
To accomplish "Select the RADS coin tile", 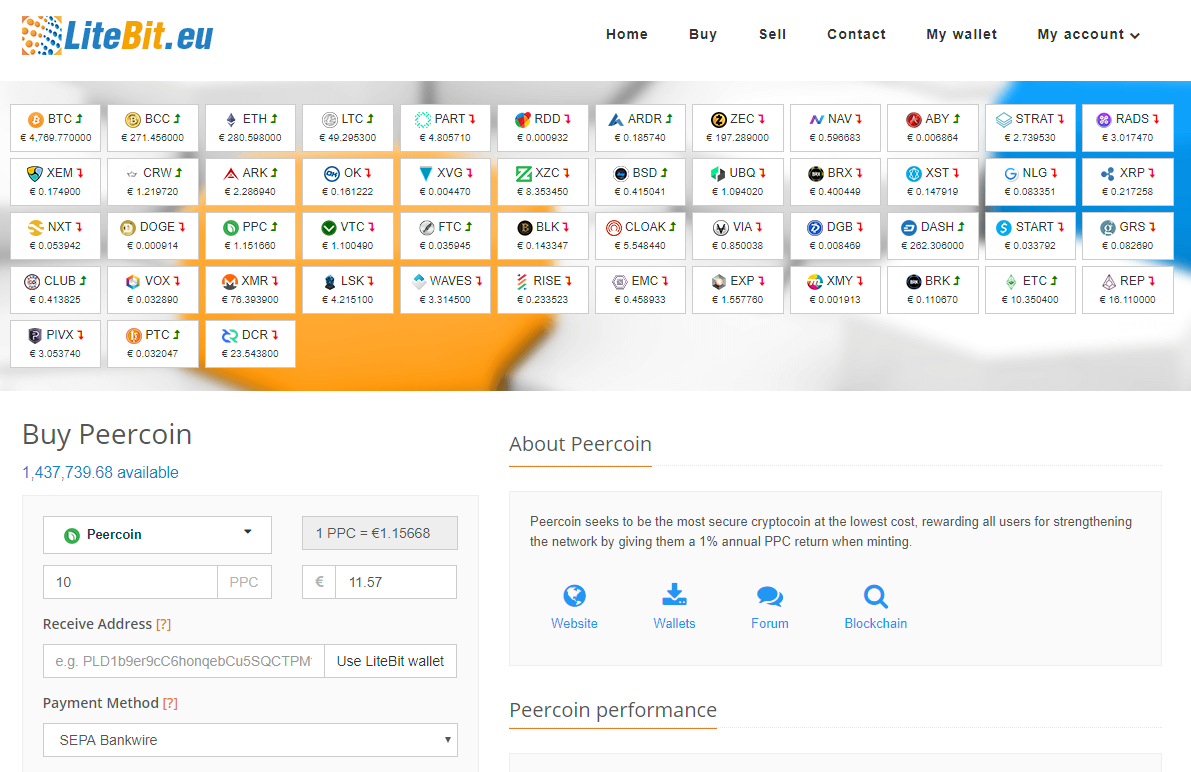I will coord(1128,128).
